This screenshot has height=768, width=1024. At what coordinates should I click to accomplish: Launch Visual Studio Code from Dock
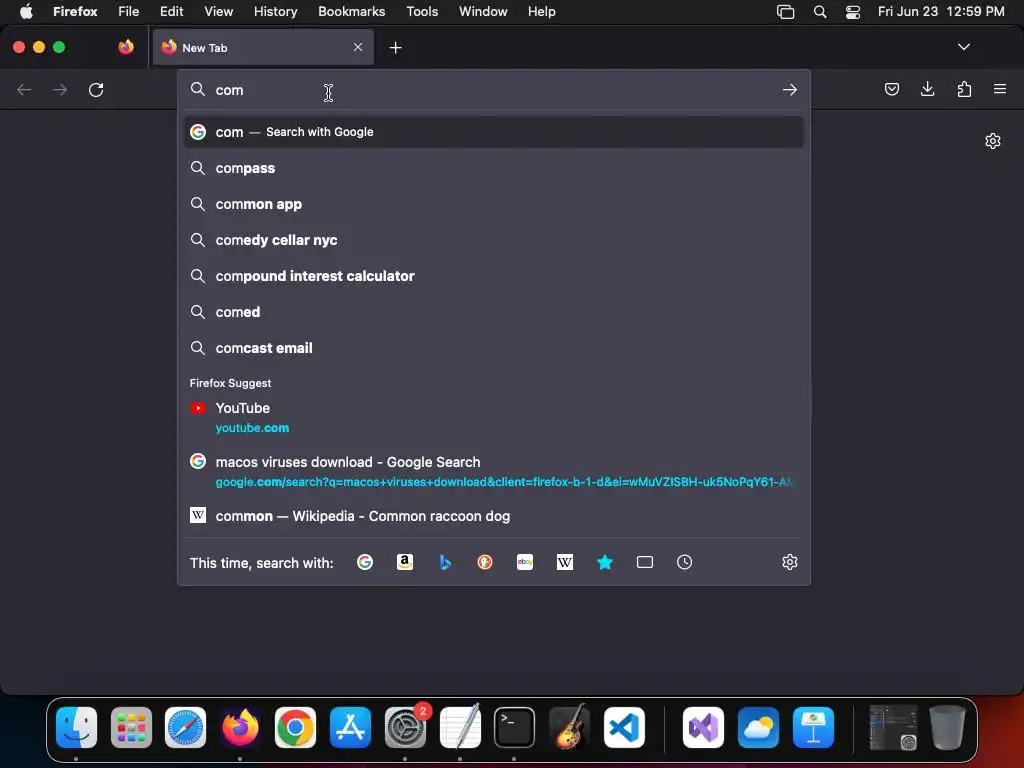point(624,727)
